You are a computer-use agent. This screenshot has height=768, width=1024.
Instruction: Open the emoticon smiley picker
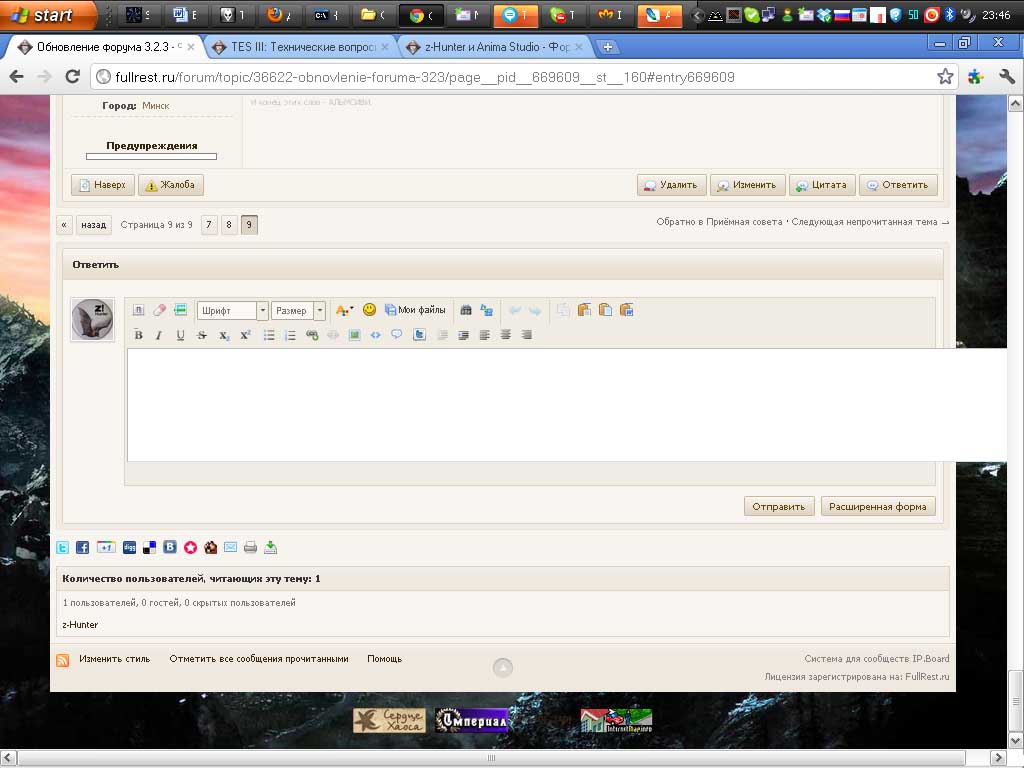pos(369,310)
